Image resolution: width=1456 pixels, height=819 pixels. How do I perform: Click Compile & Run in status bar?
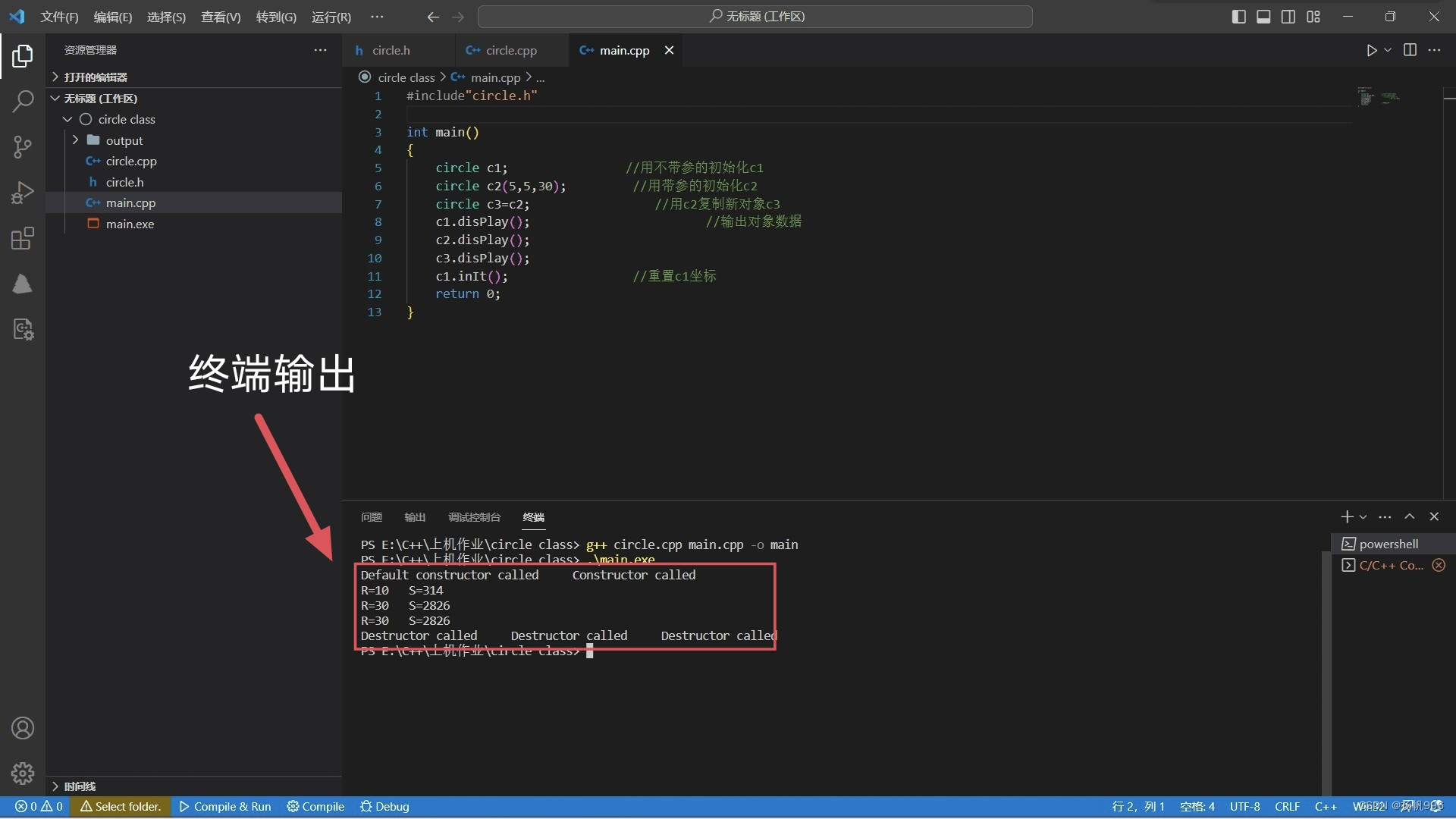pyautogui.click(x=225, y=806)
